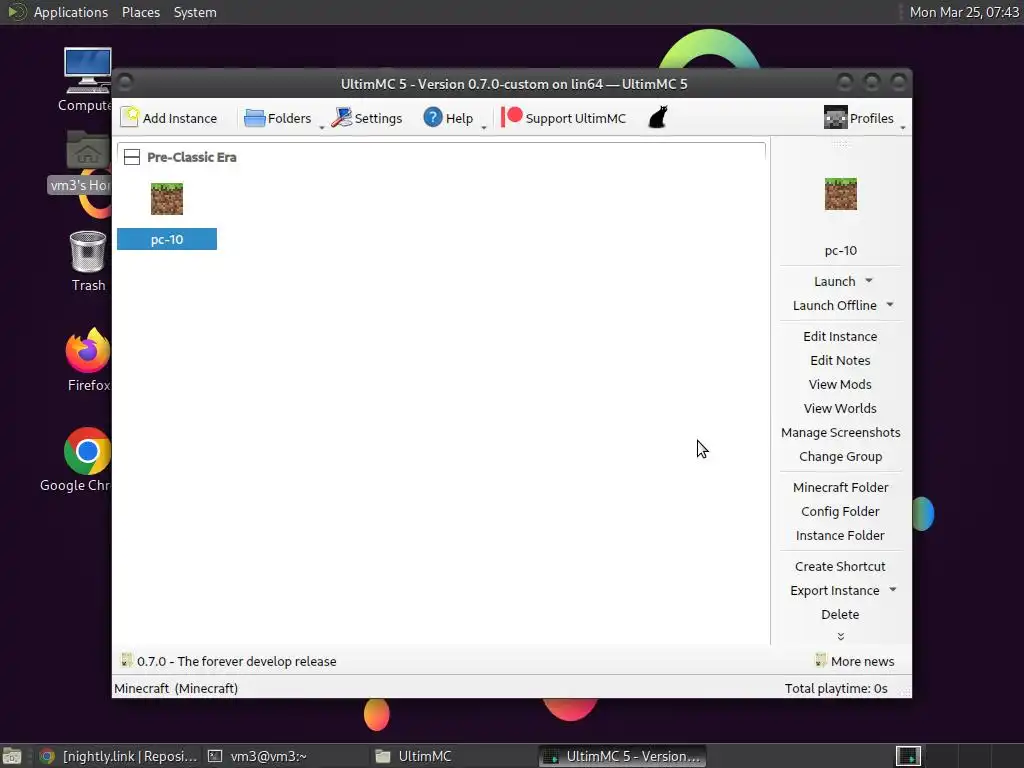1024x768 pixels.
Task: Select the Trash desktop icon
Action: tap(88, 261)
